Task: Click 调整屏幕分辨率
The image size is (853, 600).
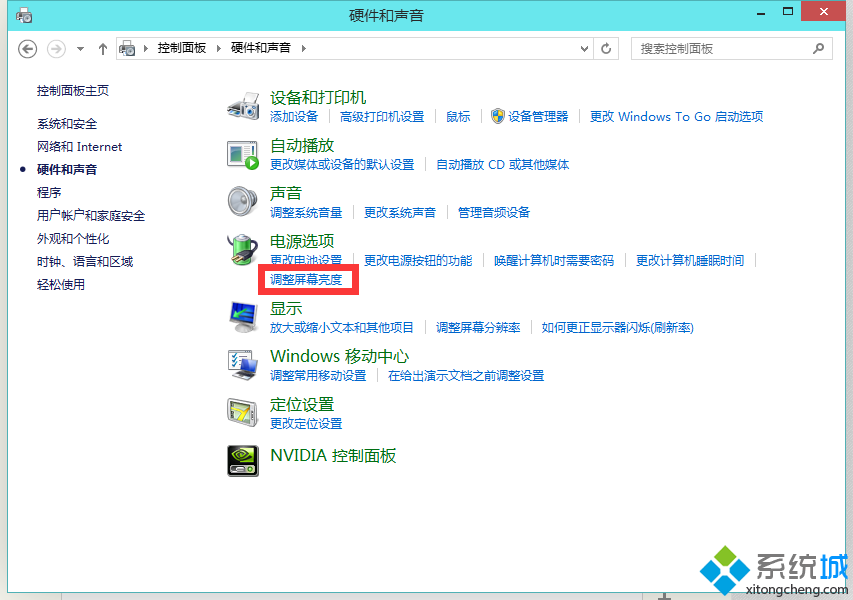Action: pos(477,328)
